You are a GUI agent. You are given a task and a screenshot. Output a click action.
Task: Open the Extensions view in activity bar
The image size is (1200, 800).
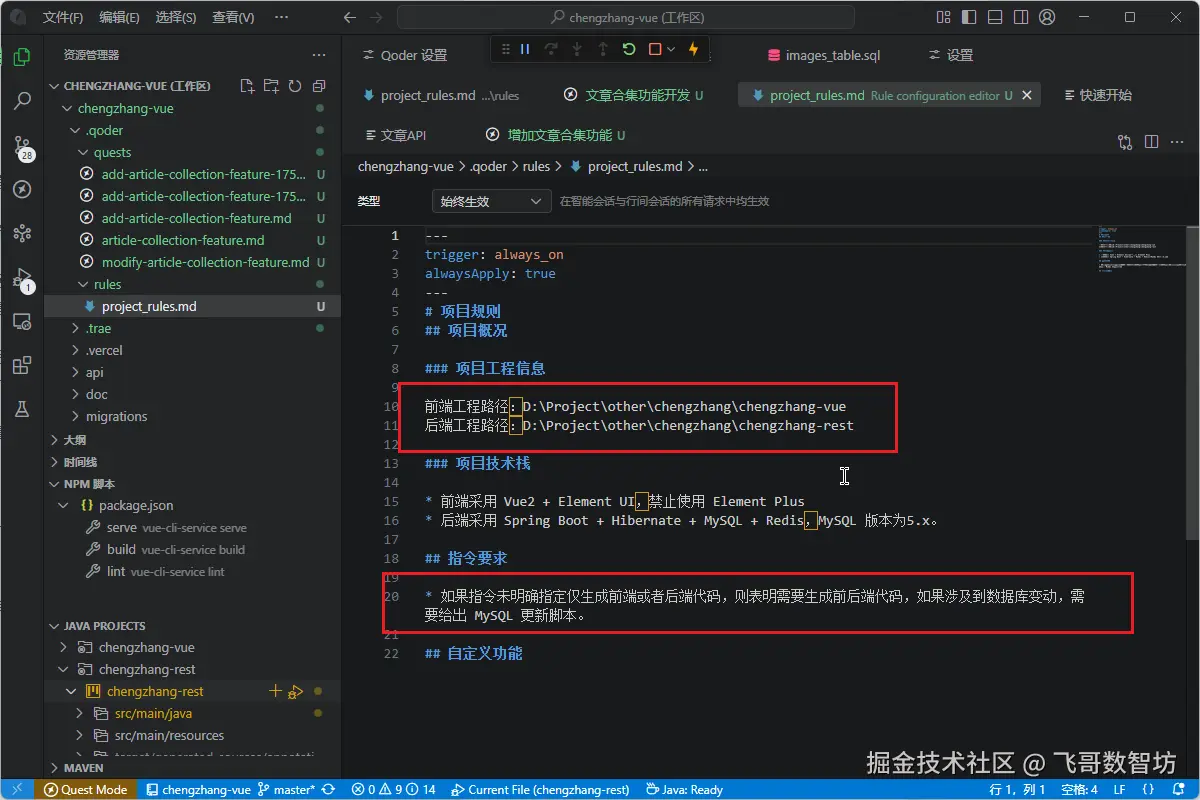(21, 365)
